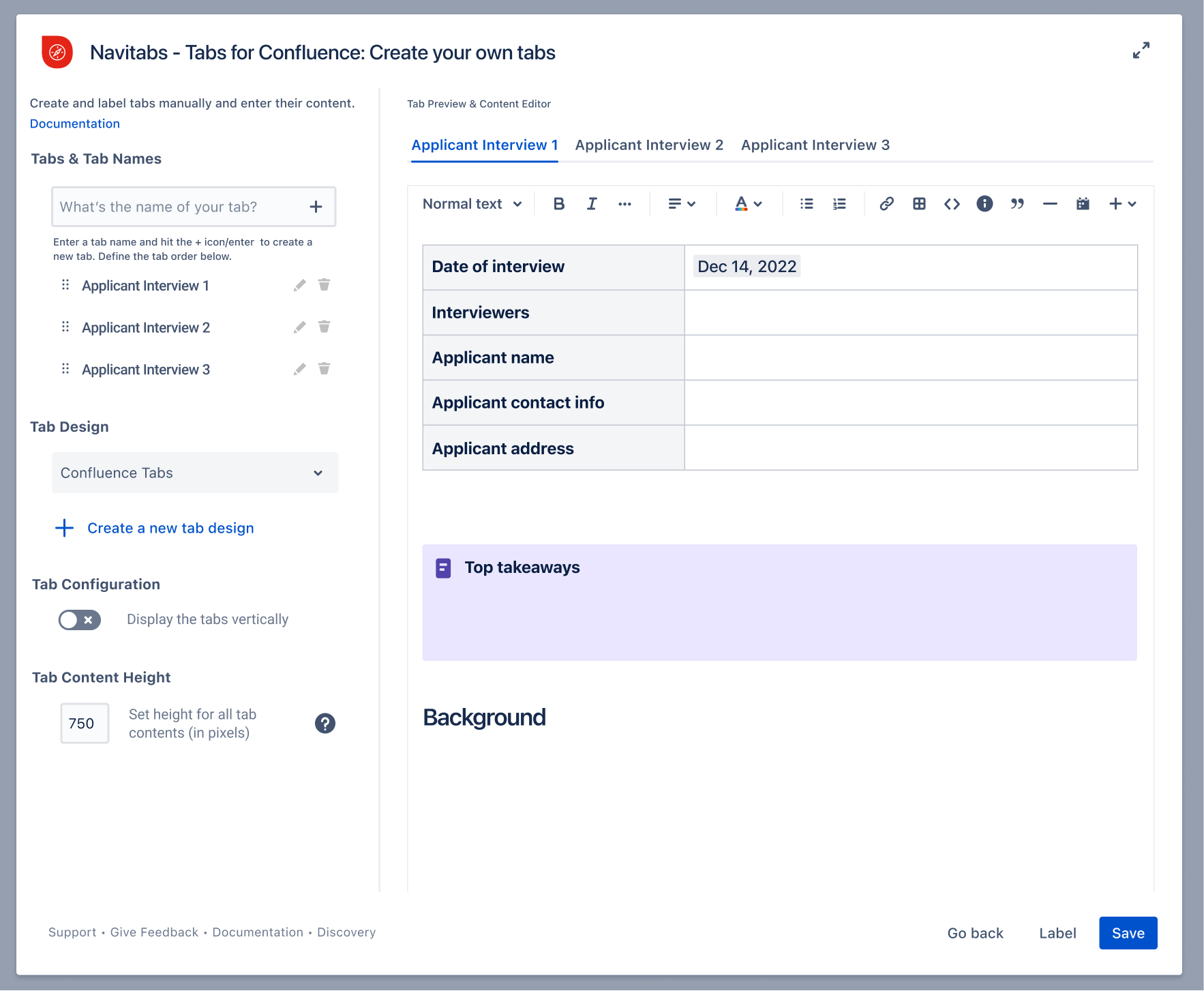Select Applicant Interview 2 in tab names list

tap(146, 328)
